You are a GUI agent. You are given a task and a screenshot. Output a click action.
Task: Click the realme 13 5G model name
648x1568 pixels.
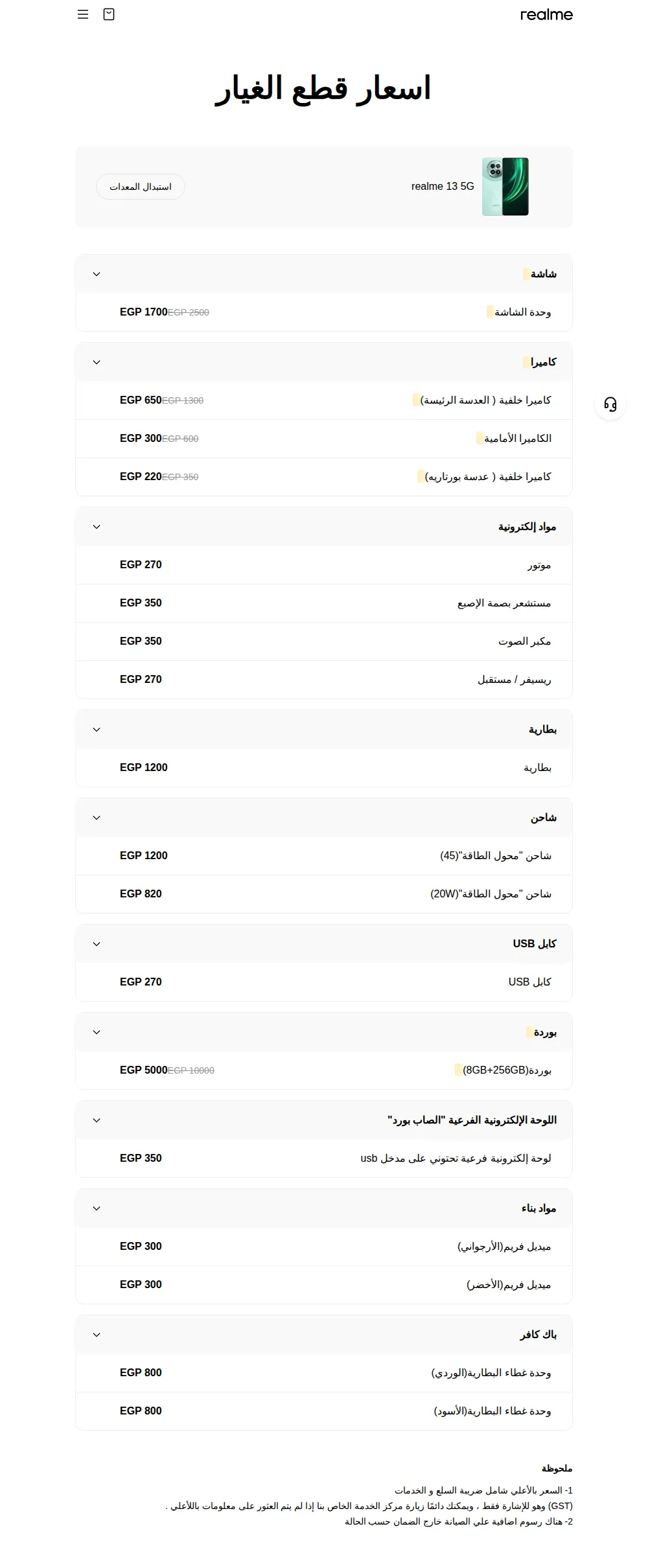443,187
